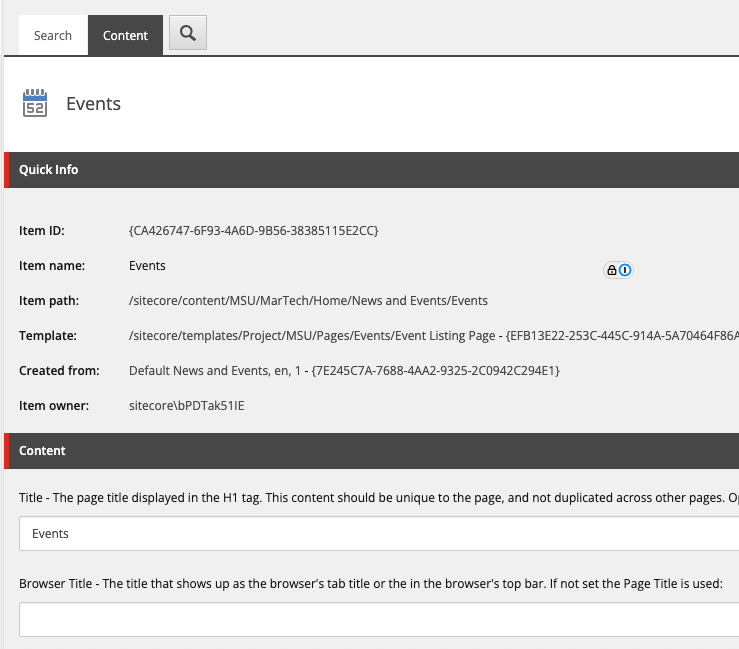Switch to the Search tab
The height and width of the screenshot is (649, 739).
point(53,35)
